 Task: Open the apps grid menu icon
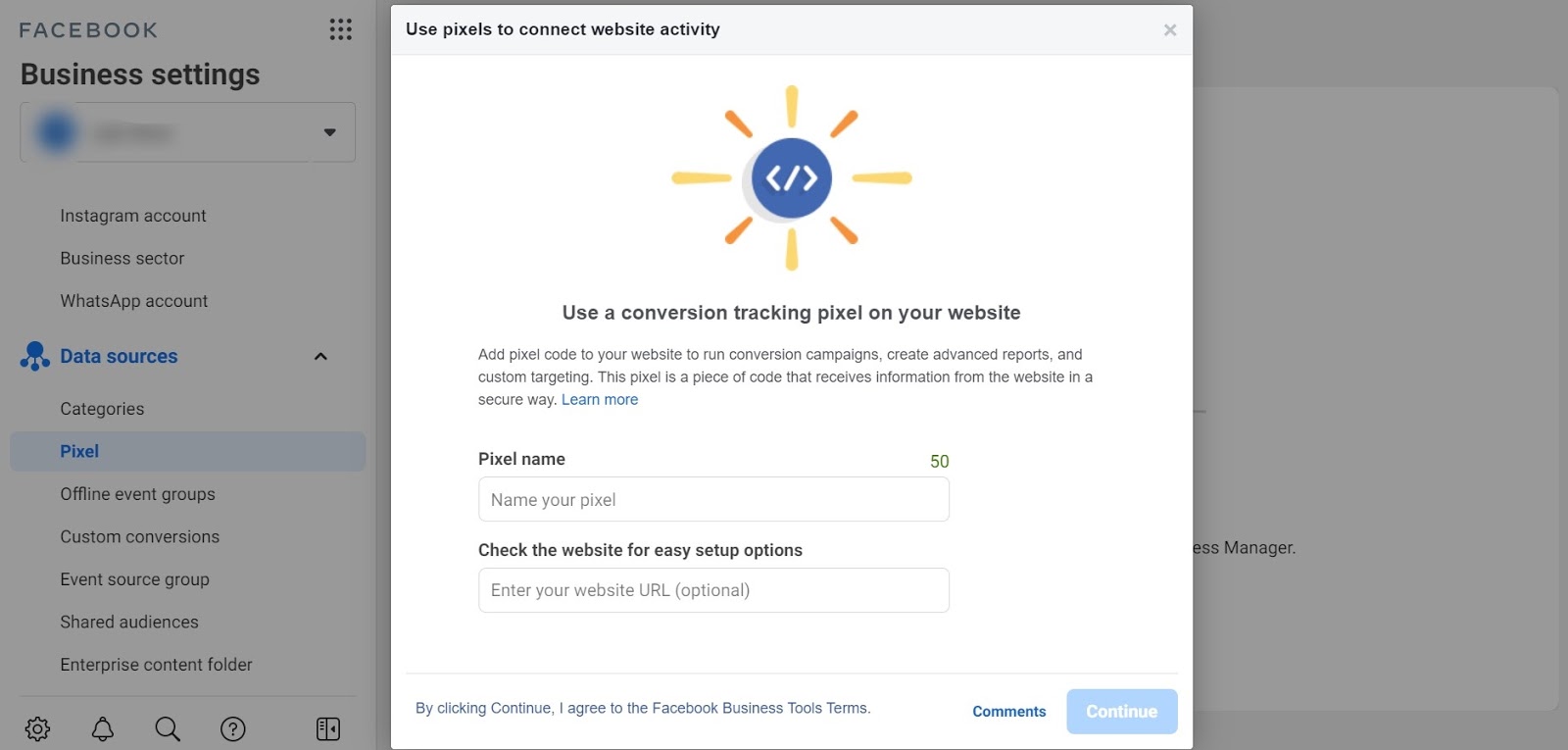point(340,29)
